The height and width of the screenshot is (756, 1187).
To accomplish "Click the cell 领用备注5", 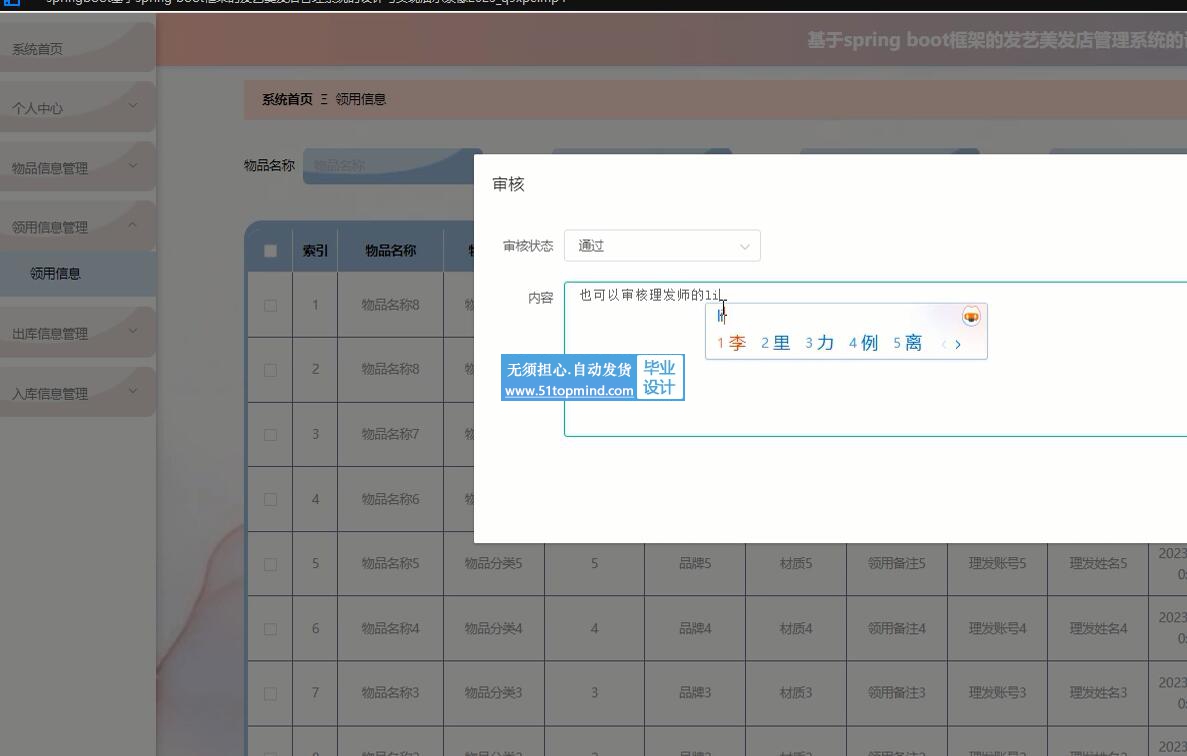I will (896, 564).
